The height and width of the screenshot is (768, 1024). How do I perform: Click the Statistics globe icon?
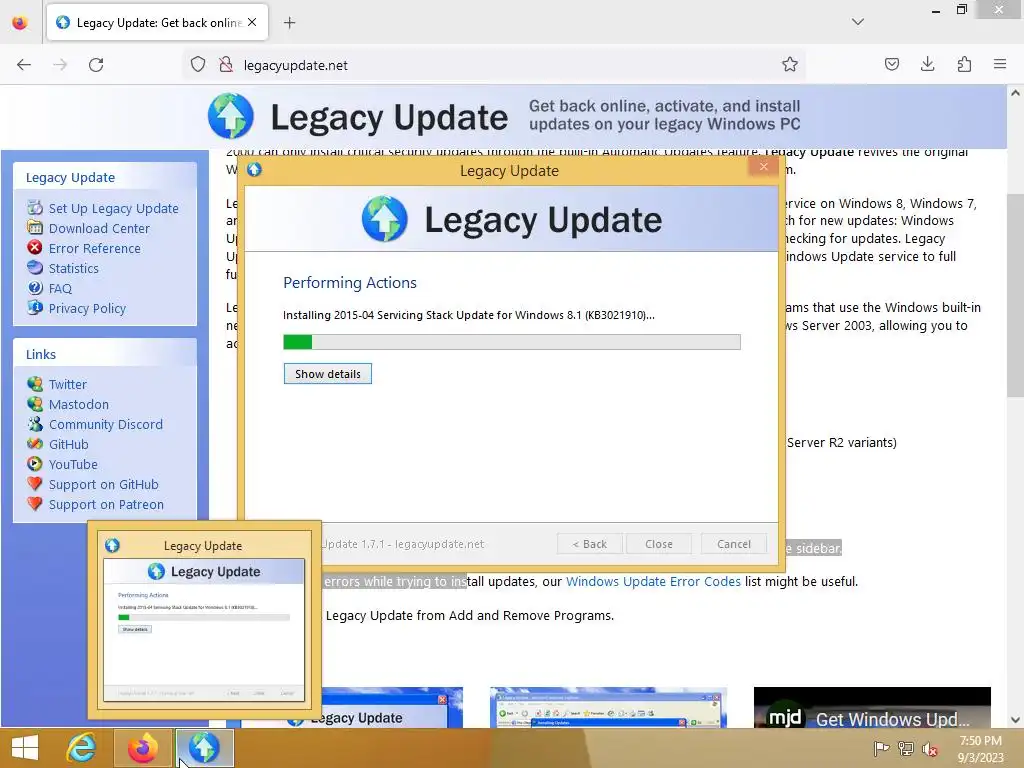(35, 267)
